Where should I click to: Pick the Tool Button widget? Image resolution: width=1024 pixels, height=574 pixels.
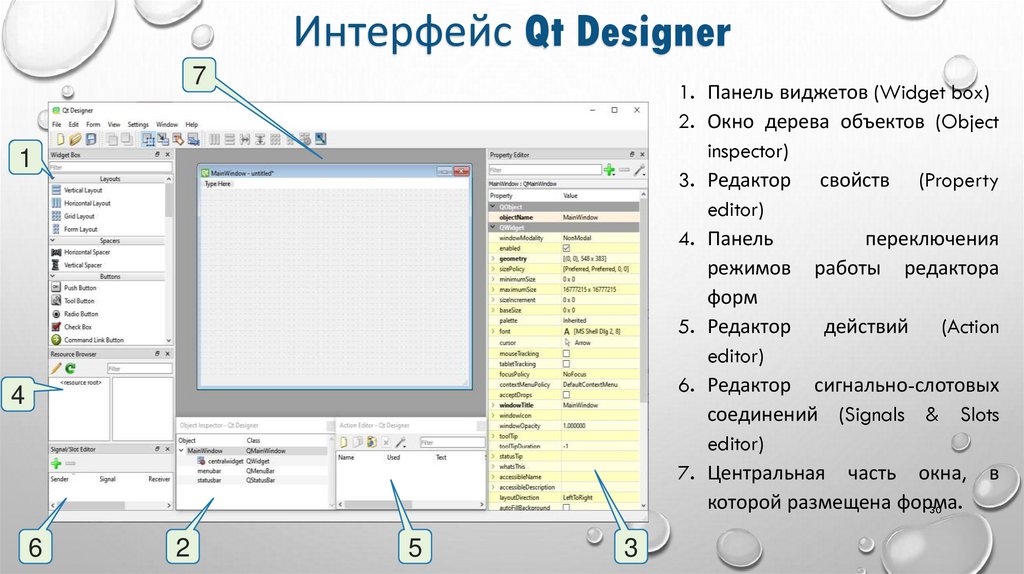tap(73, 300)
